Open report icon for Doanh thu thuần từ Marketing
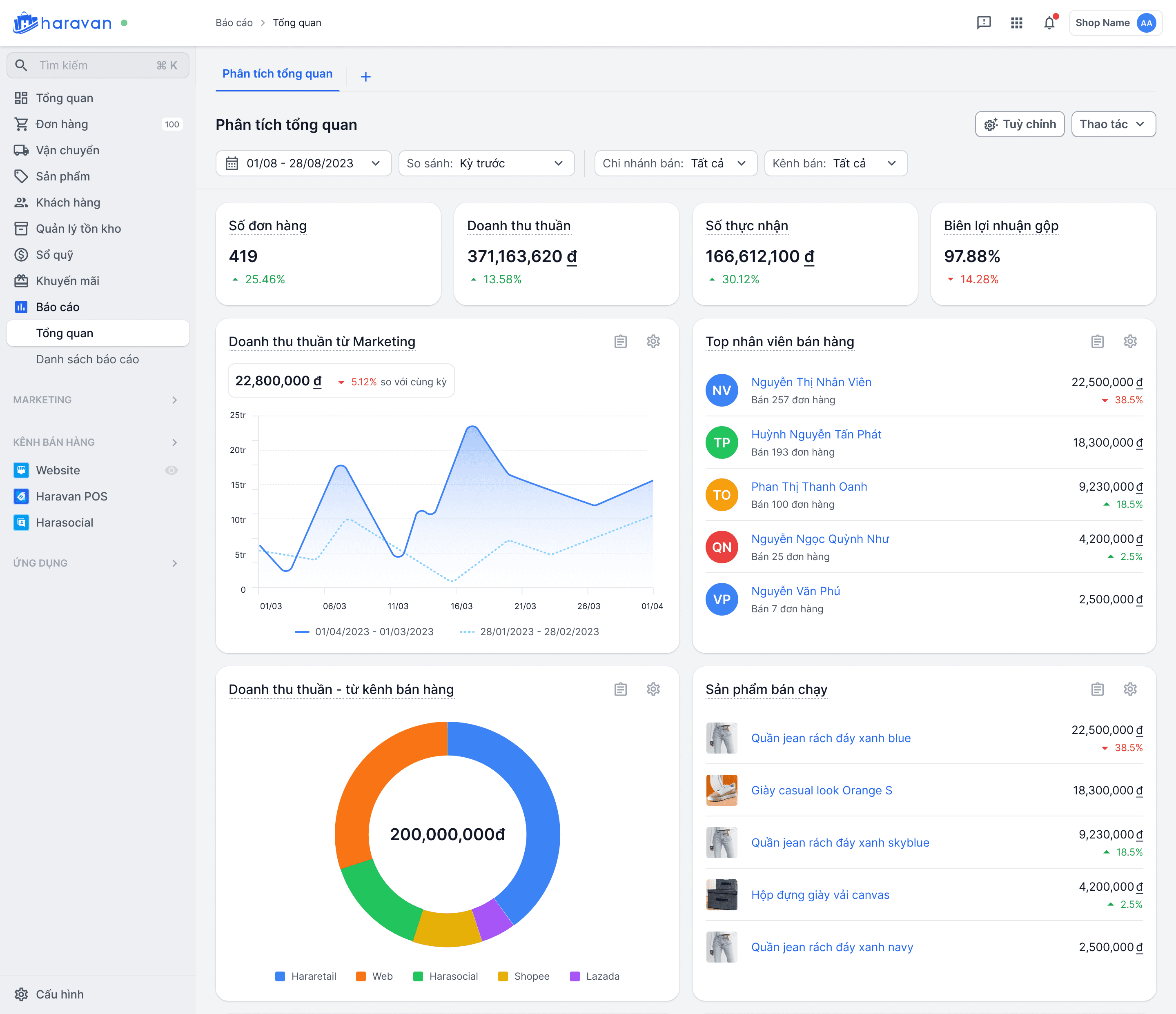The height and width of the screenshot is (1014, 1176). (620, 342)
